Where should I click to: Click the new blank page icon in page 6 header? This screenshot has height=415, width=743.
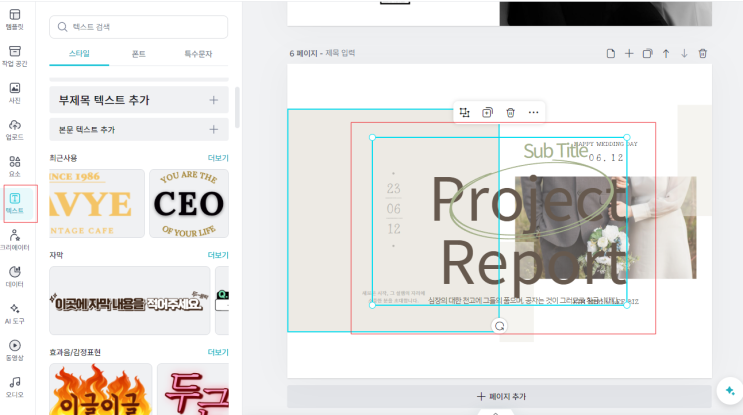[x=611, y=54]
